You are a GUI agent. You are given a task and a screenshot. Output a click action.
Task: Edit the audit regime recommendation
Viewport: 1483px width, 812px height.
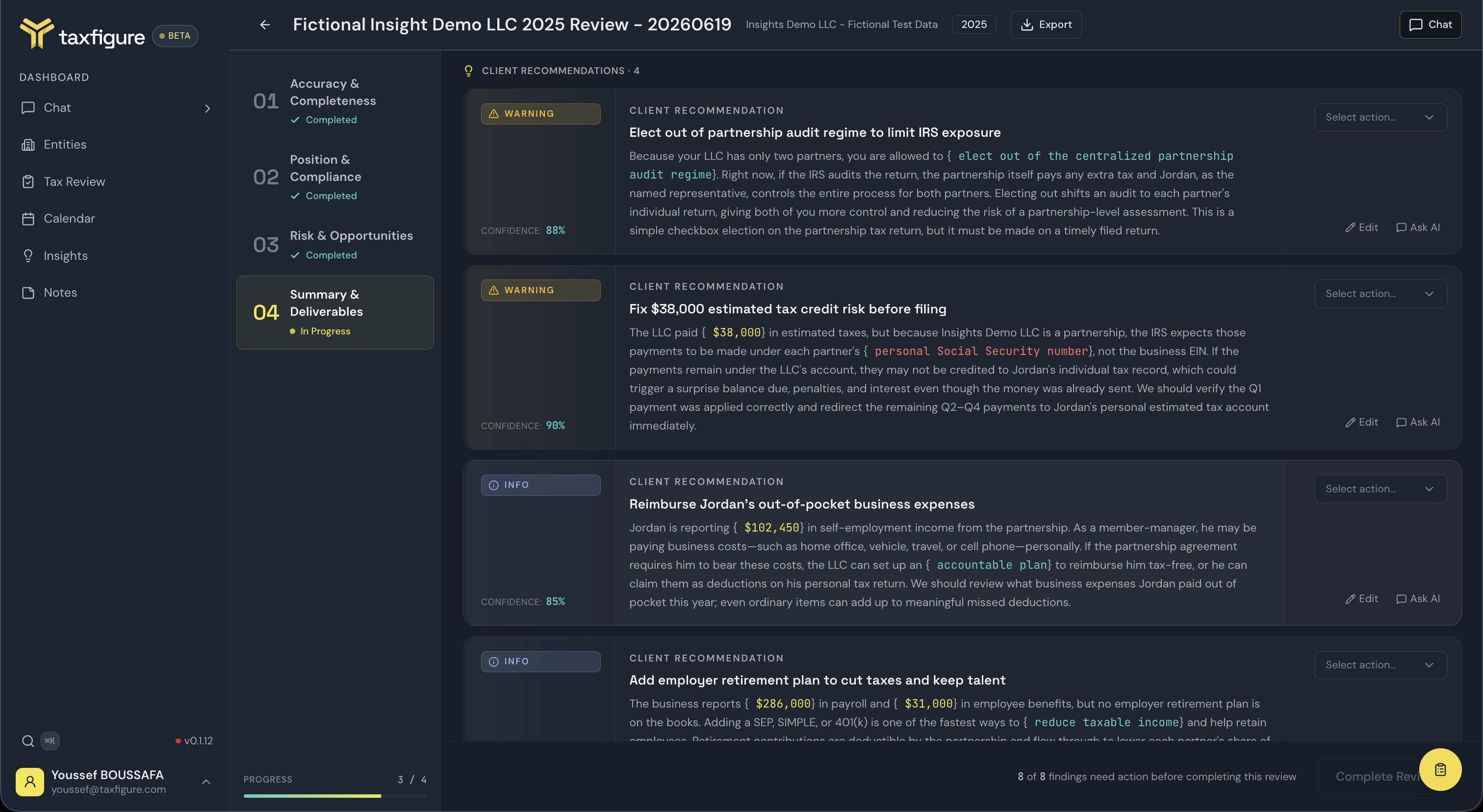click(x=1361, y=228)
